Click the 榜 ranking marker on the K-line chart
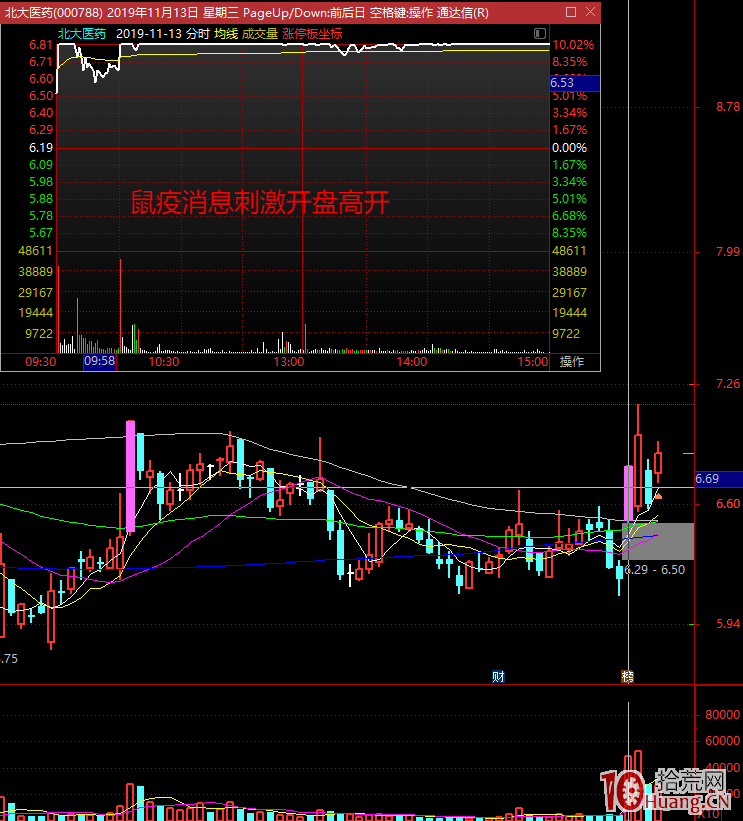 tap(627, 676)
